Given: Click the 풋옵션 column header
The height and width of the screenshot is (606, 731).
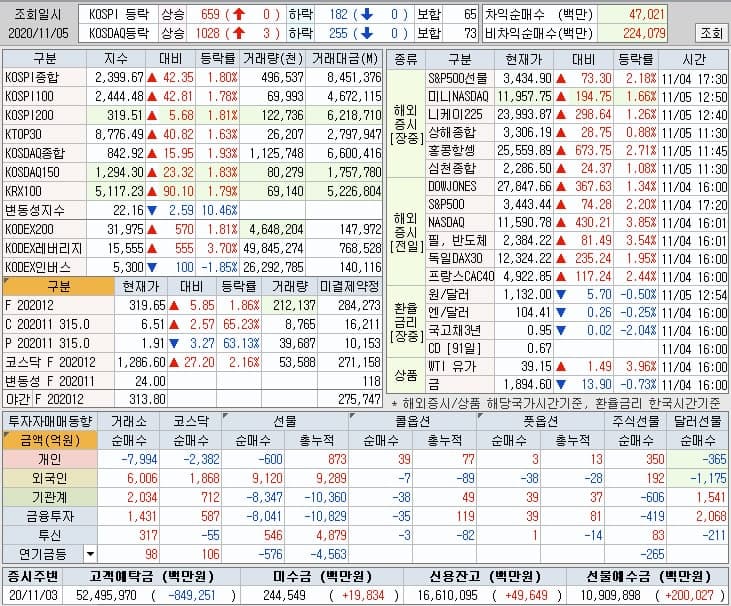Looking at the screenshot, I should (x=540, y=421).
